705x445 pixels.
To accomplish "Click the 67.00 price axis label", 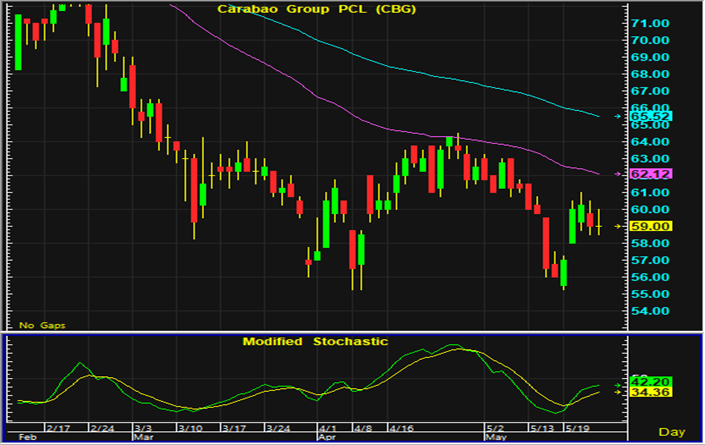I will tap(650, 91).
